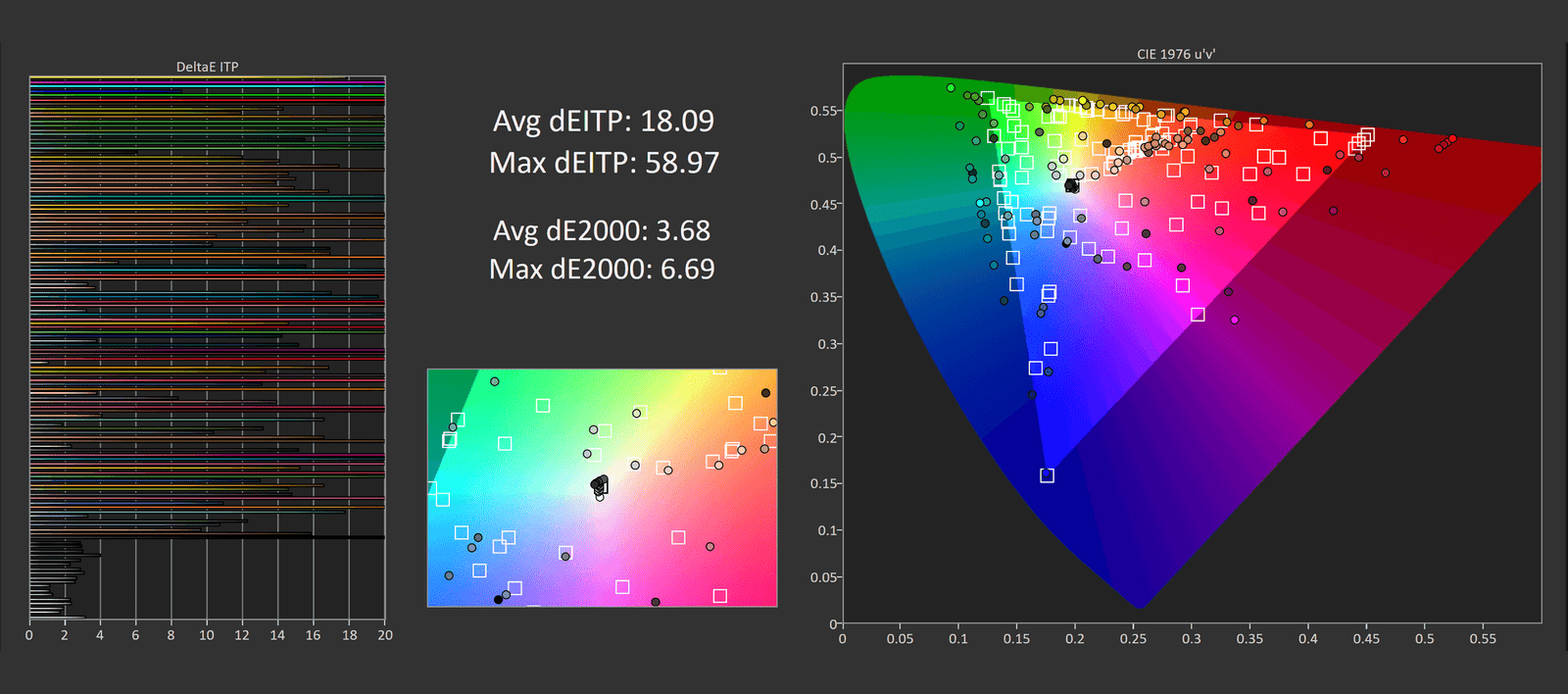Click the green measured circle at CIE chart top-left
This screenshot has width=1568, height=694.
pyautogui.click(x=951, y=88)
